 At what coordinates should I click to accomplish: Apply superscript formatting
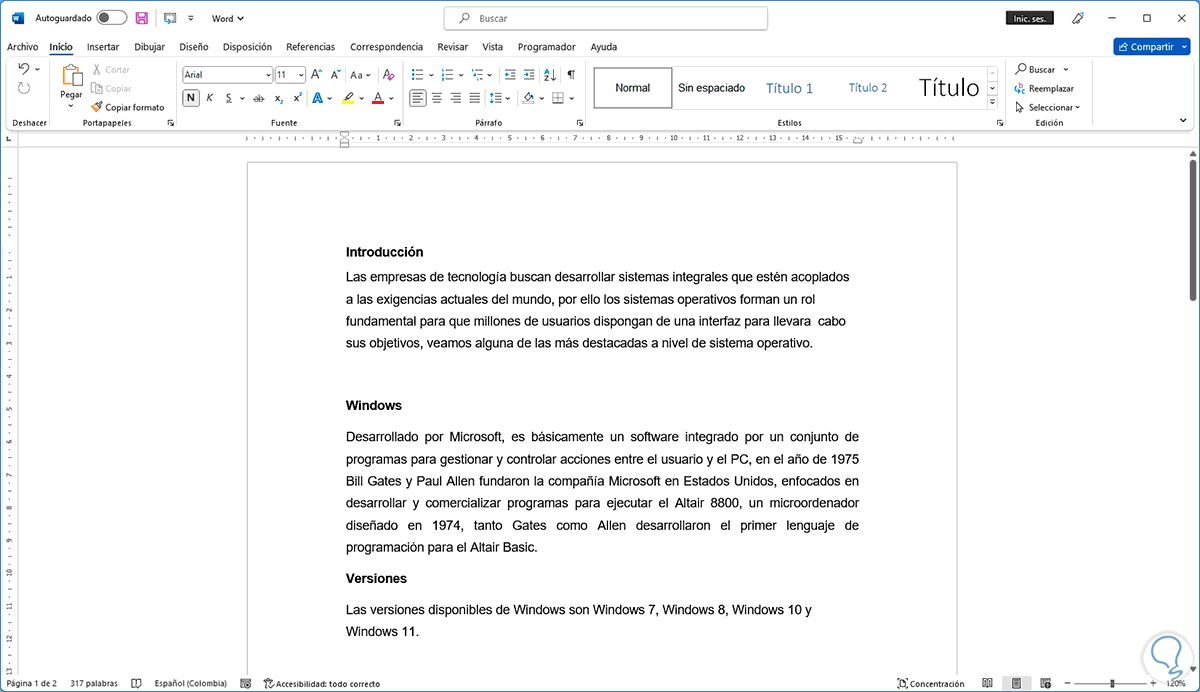[x=297, y=98]
